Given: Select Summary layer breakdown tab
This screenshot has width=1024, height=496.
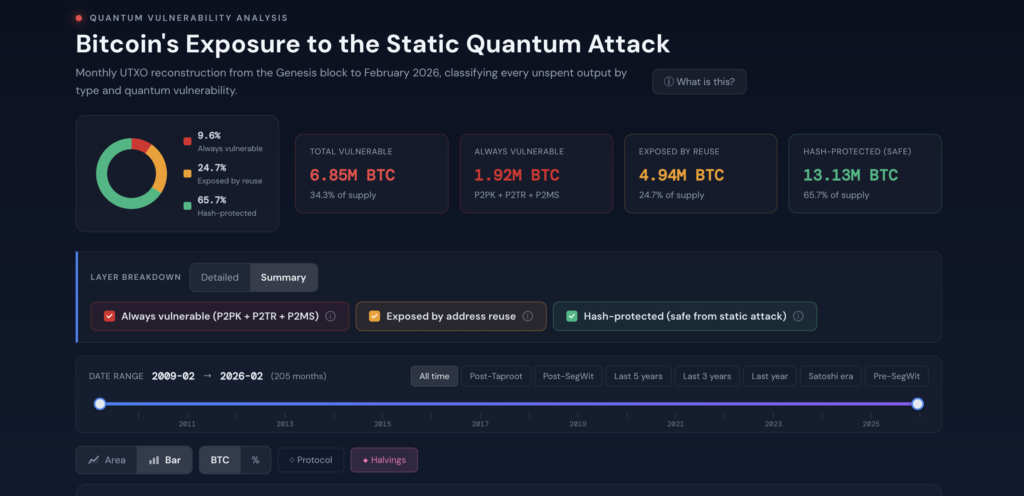Looking at the screenshot, I should (283, 277).
